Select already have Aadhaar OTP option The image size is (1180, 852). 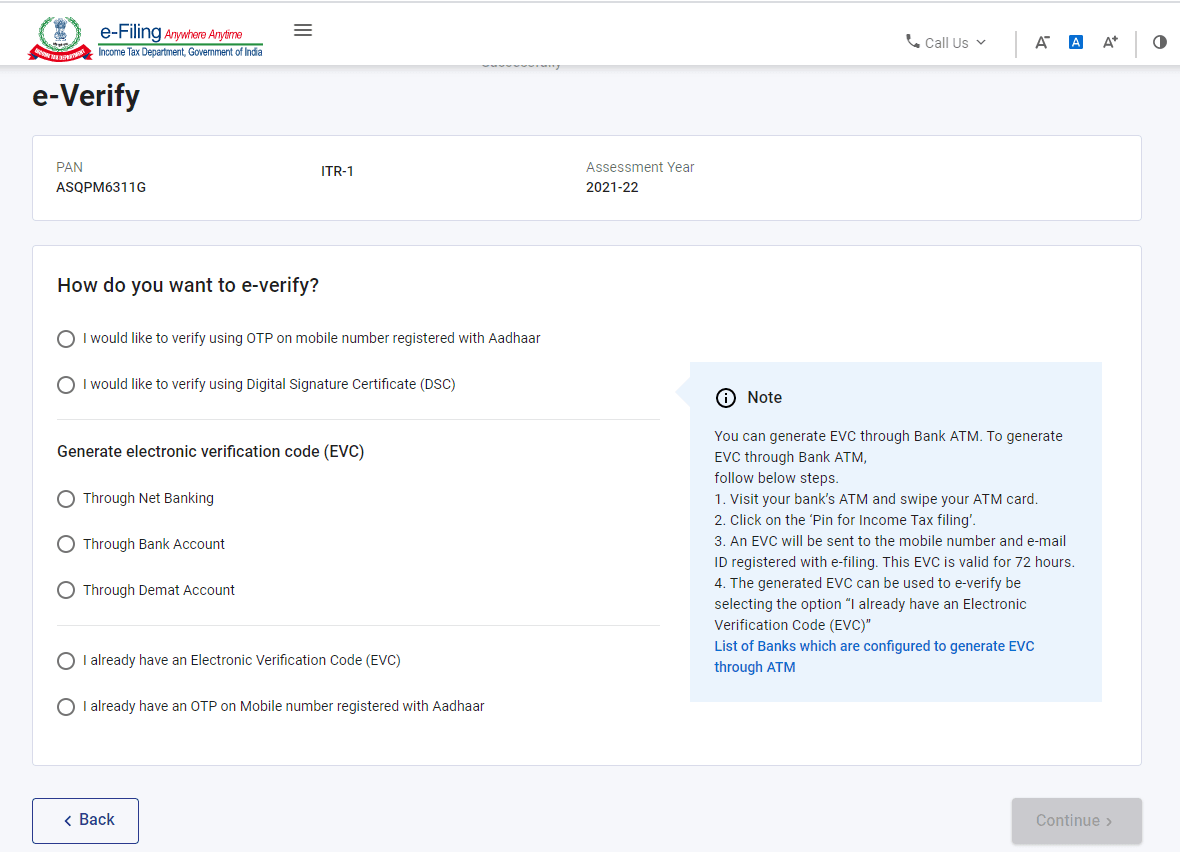coord(66,707)
